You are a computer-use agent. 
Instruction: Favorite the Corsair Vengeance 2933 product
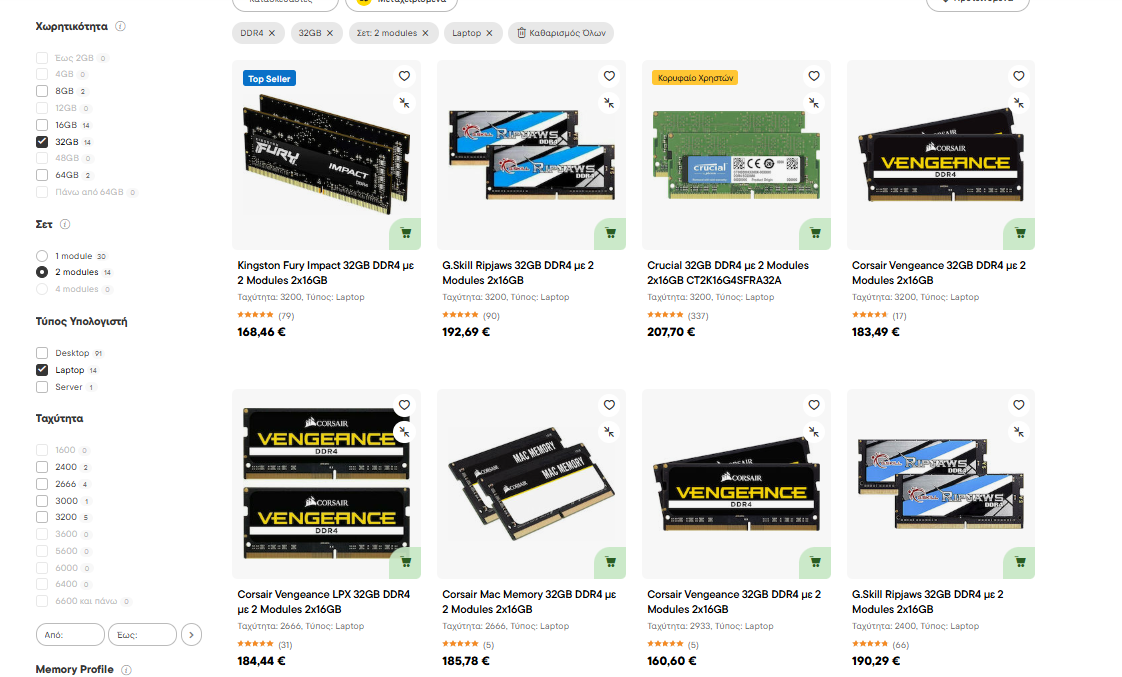click(814, 405)
